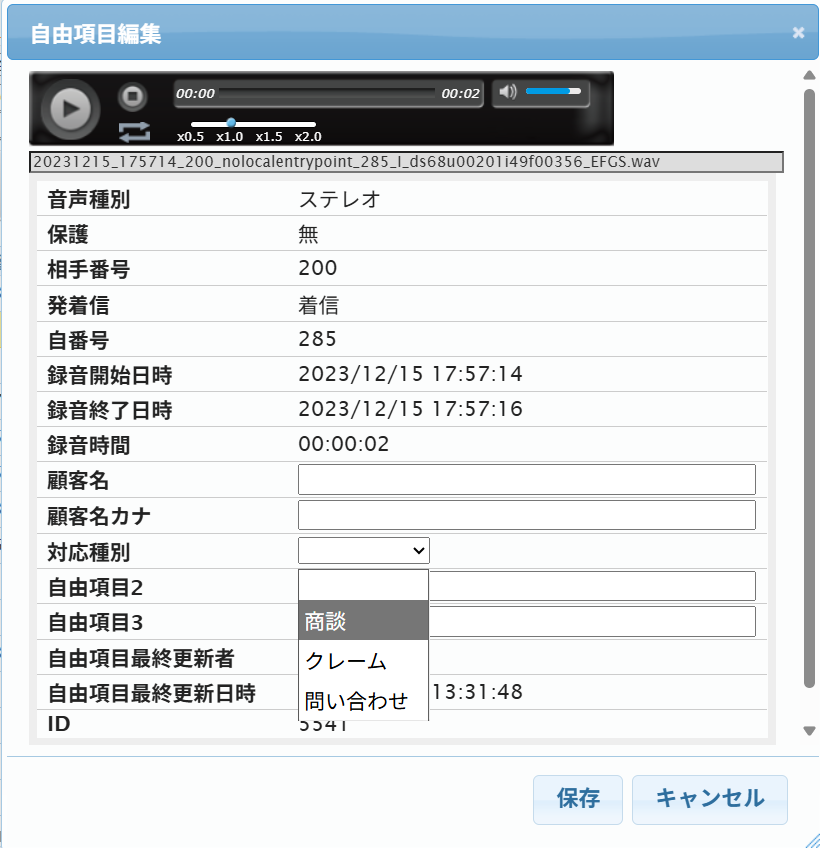820x848 pixels.
Task: Click the 自由項目3 text input
Action: tap(591, 621)
